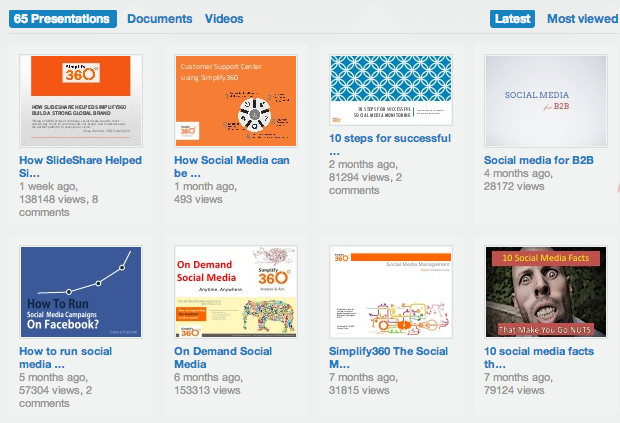Viewport: 620px width, 423px height.
Task: Open the Social Media Management thumbnail
Action: [391, 292]
